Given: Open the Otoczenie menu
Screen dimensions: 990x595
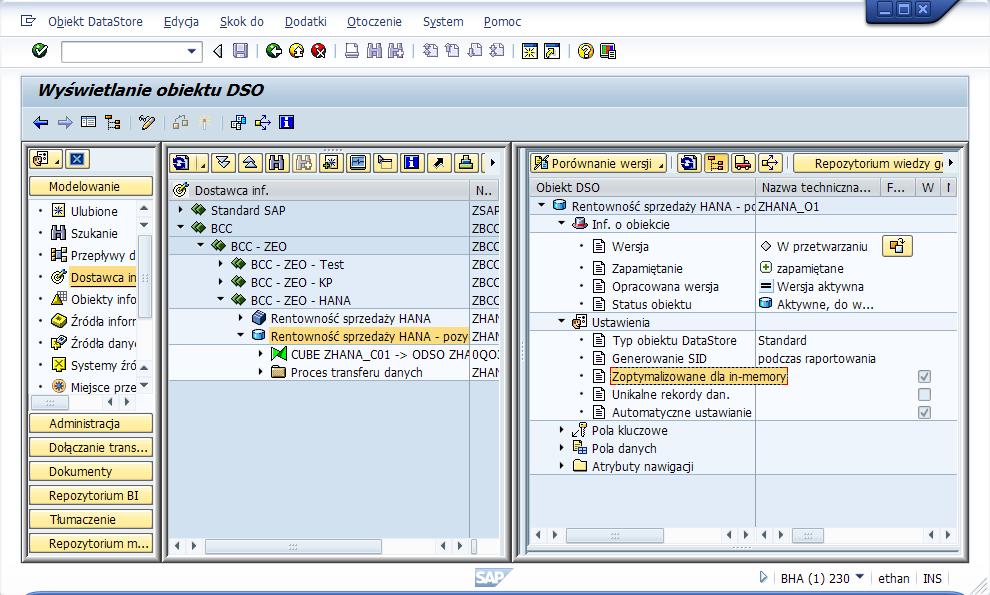Looking at the screenshot, I should click(374, 21).
